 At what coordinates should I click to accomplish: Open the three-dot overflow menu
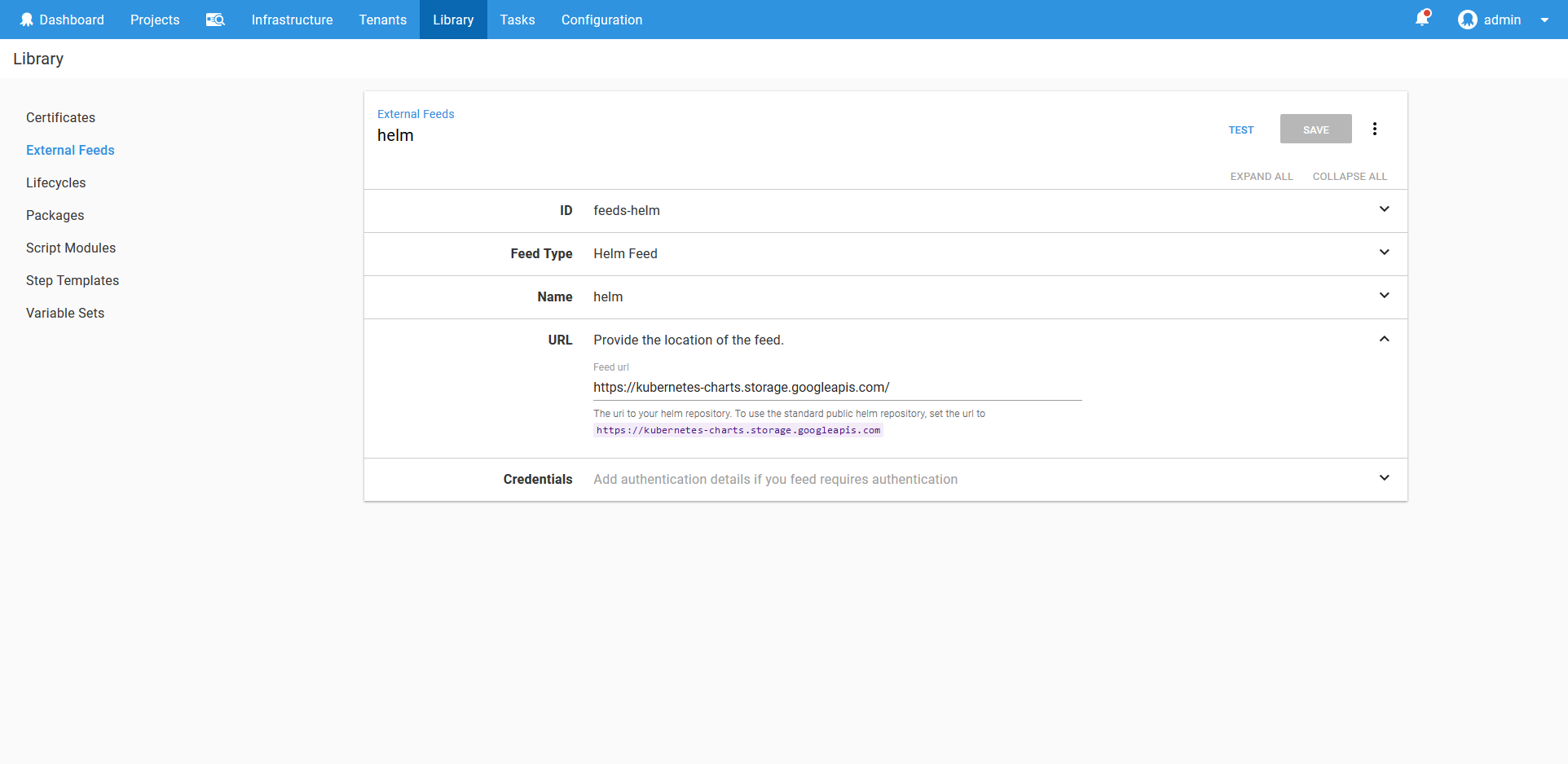coord(1375,129)
